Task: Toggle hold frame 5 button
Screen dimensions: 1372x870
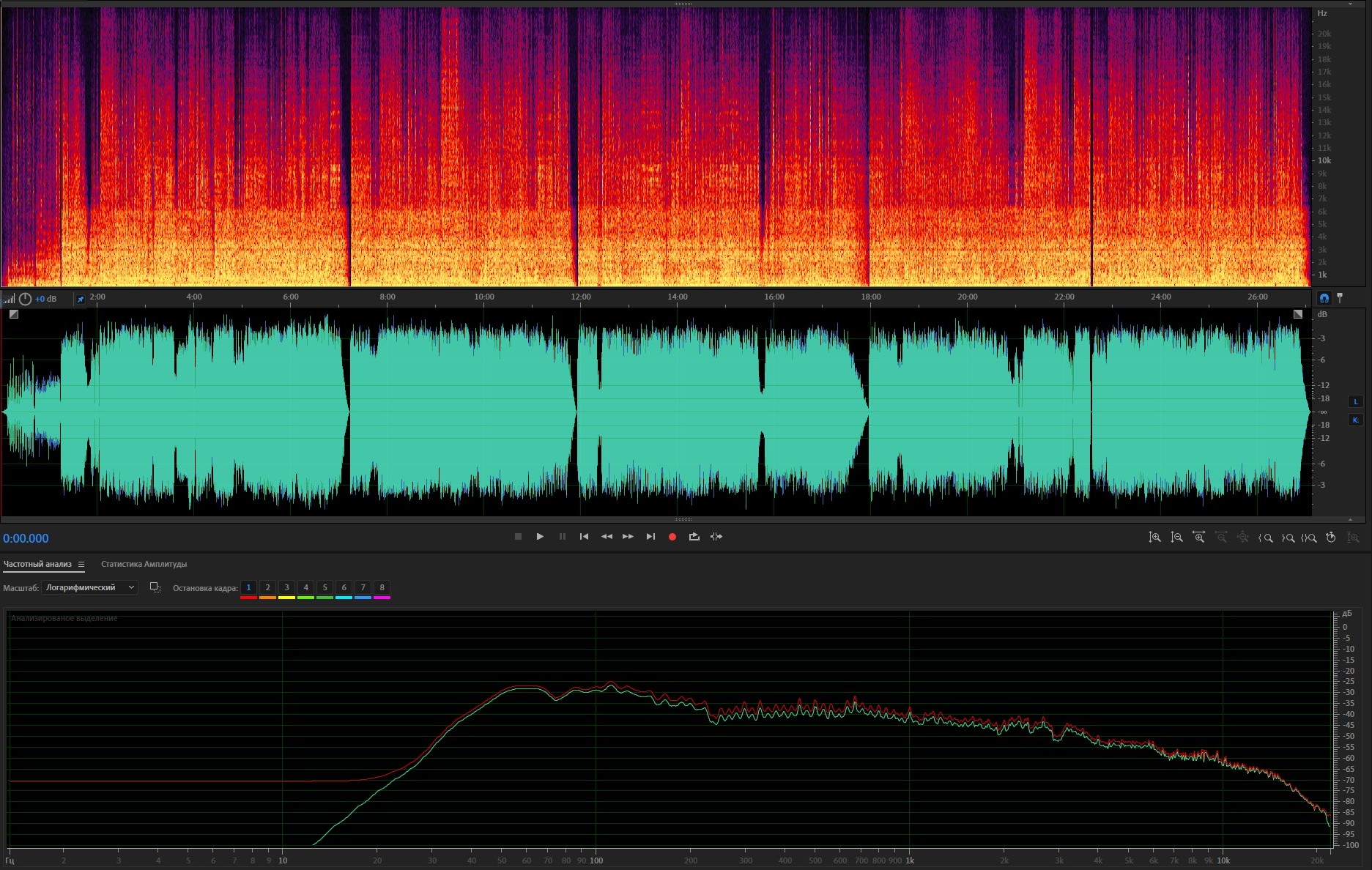Action: click(325, 587)
